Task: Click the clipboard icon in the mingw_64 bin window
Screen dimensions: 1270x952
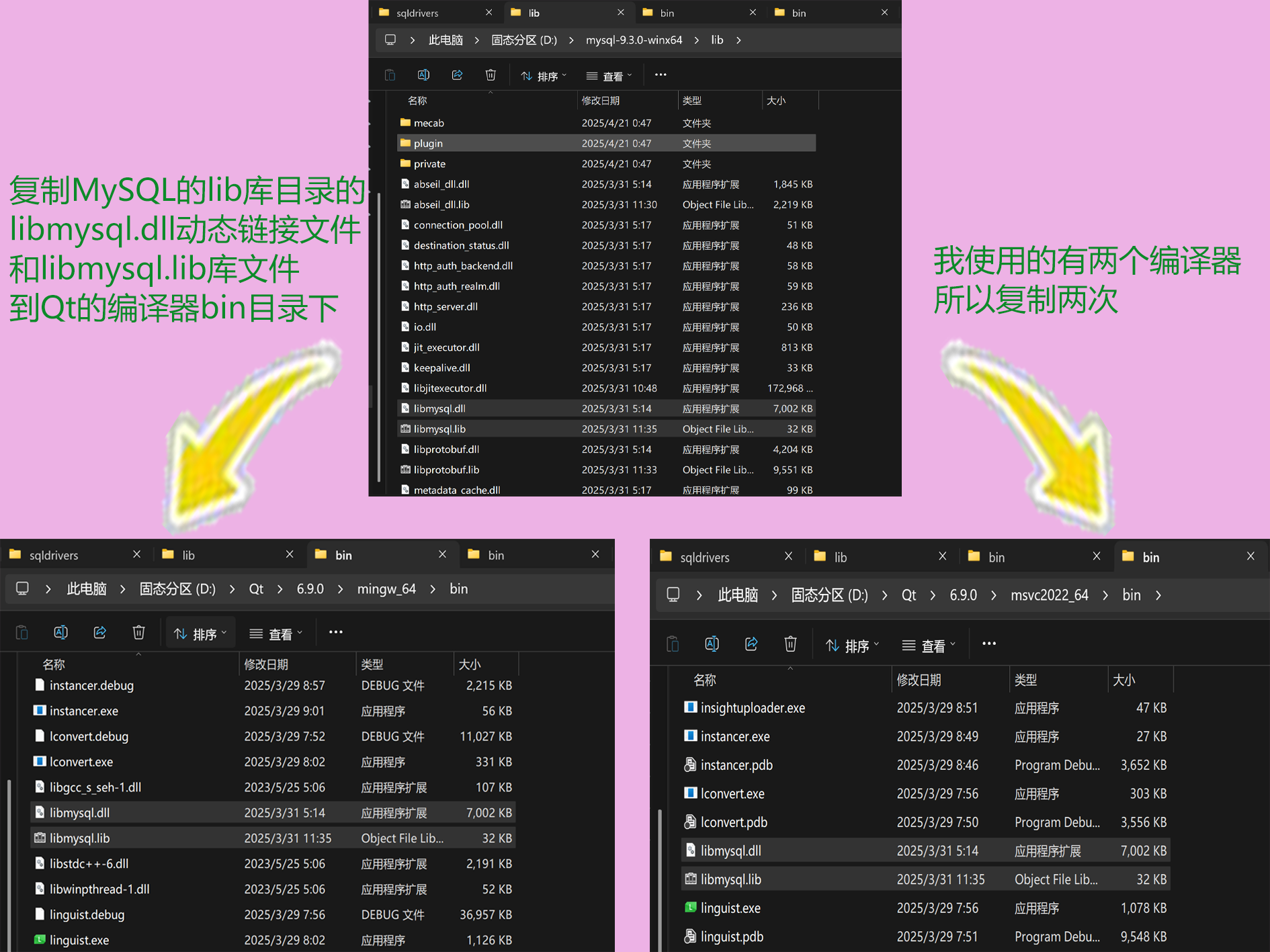Action: pyautogui.click(x=22, y=632)
